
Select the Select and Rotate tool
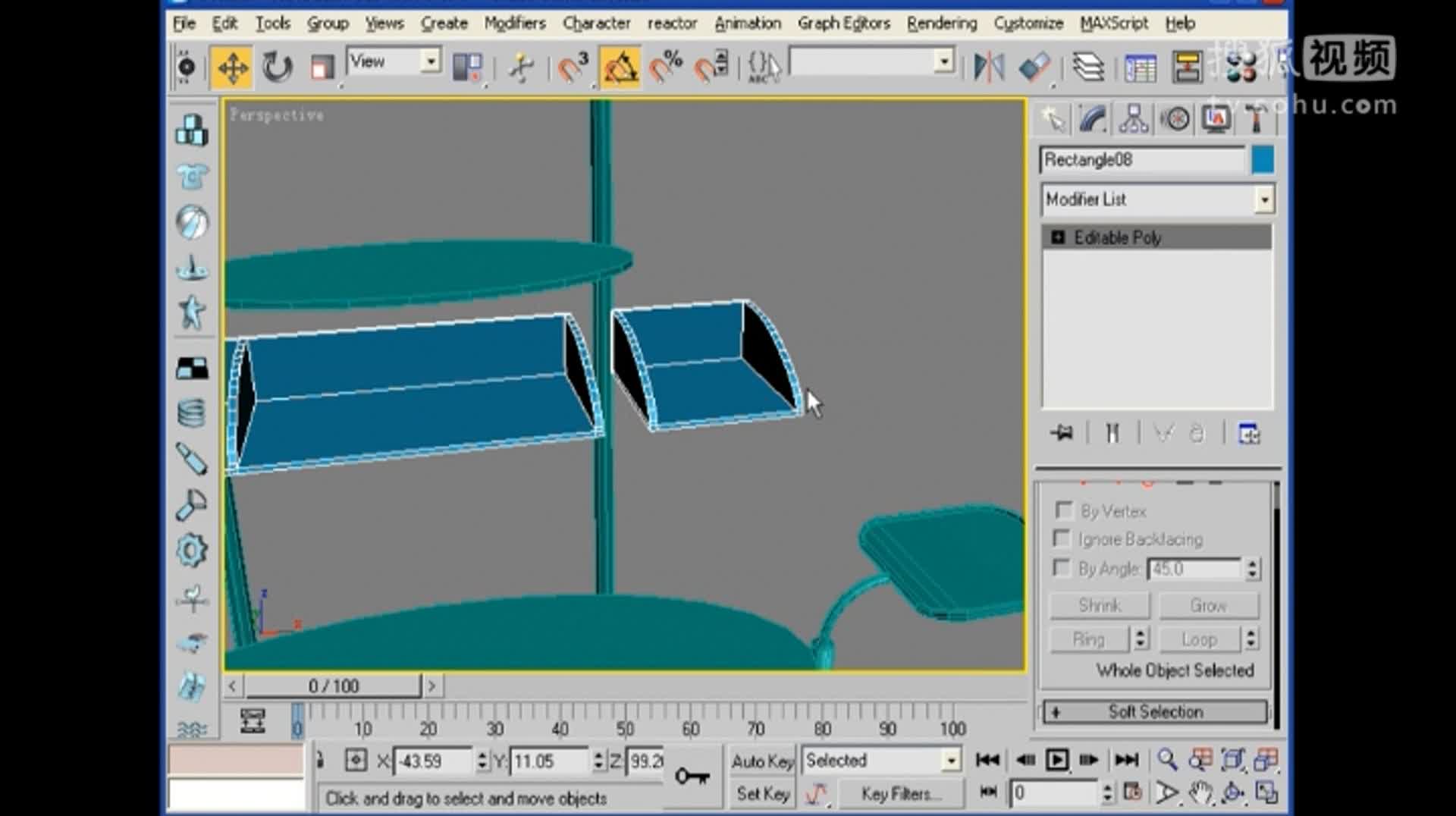pos(276,67)
